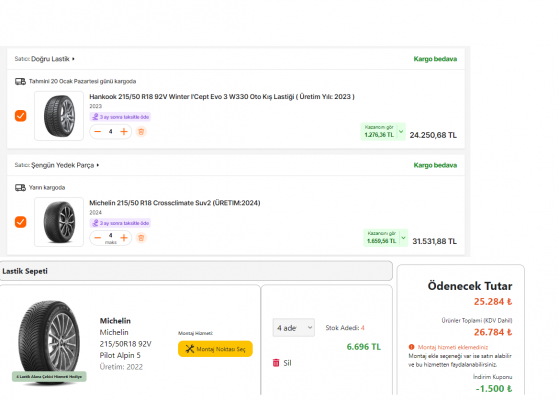
Task: Open Hankook Winter I'Cept Evo 3 product title
Action: pyautogui.click(x=222, y=97)
